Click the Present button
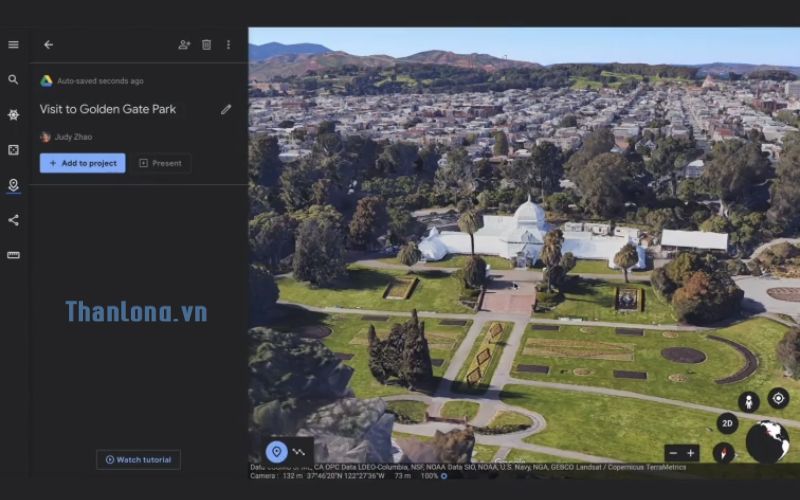Screen dimensions: 800x500 click(160, 163)
